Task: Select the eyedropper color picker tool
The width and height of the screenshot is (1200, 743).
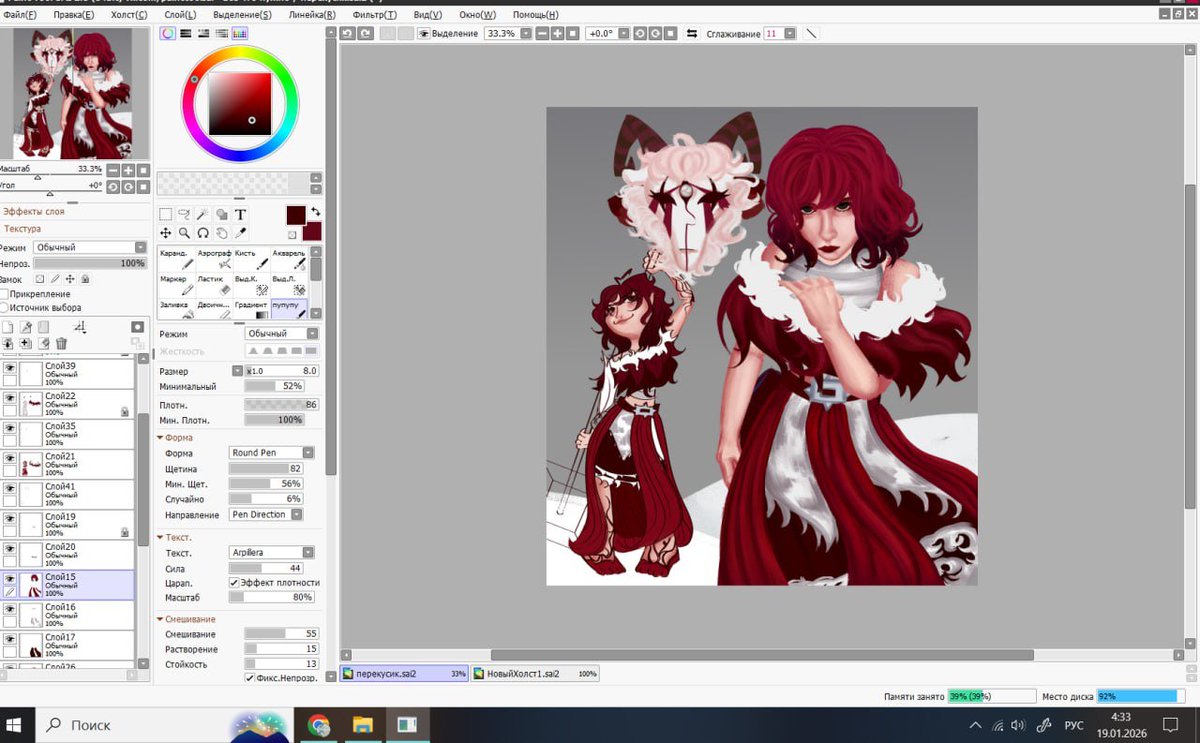Action: pyautogui.click(x=240, y=233)
